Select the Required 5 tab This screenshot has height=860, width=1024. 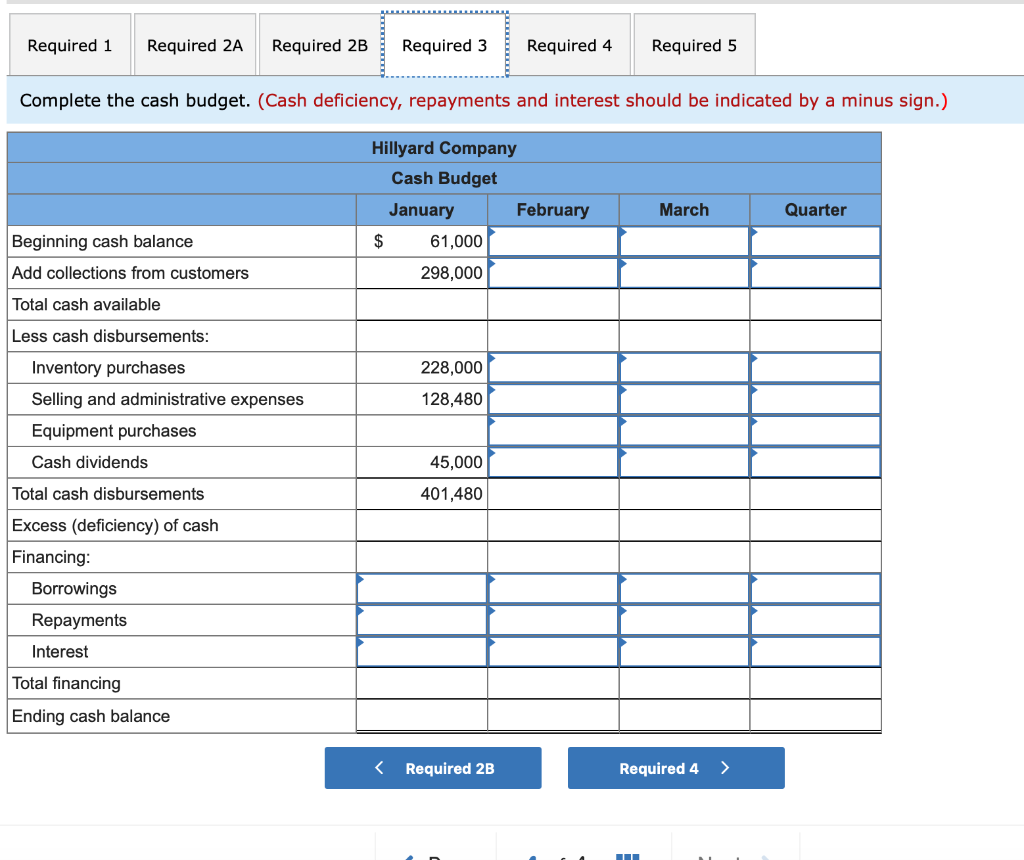tap(693, 44)
